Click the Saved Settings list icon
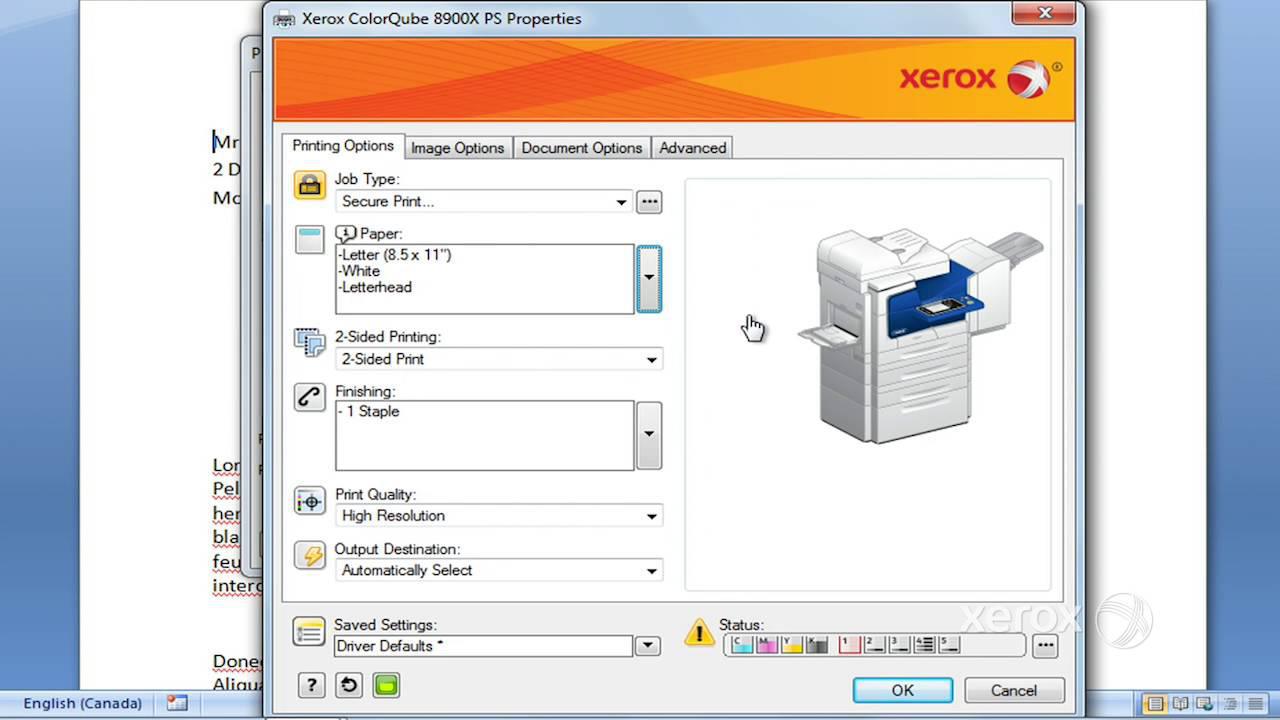The image size is (1280, 720). [x=309, y=632]
